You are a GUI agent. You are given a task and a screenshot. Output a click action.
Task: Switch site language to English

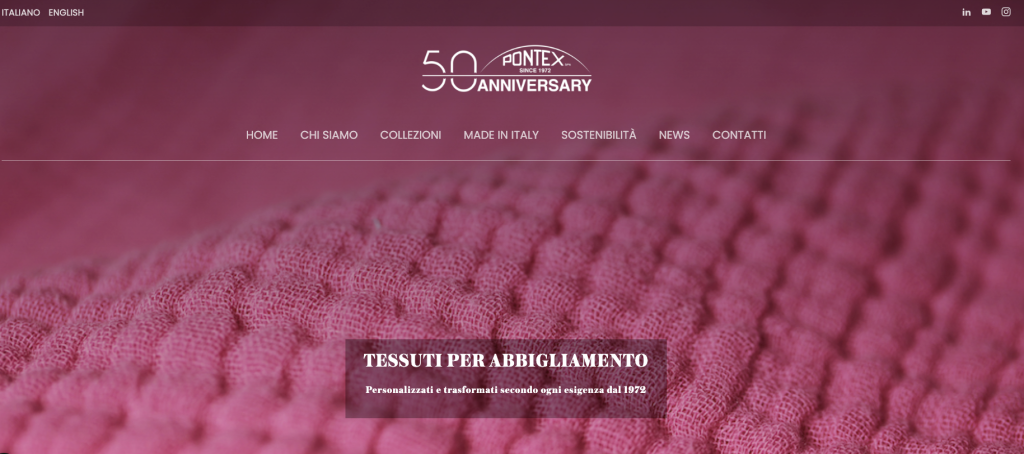coord(66,12)
